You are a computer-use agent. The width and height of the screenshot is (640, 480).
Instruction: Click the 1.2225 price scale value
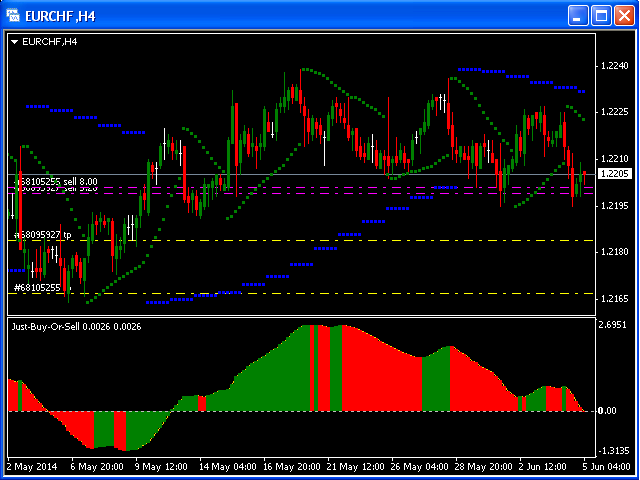coord(614,112)
